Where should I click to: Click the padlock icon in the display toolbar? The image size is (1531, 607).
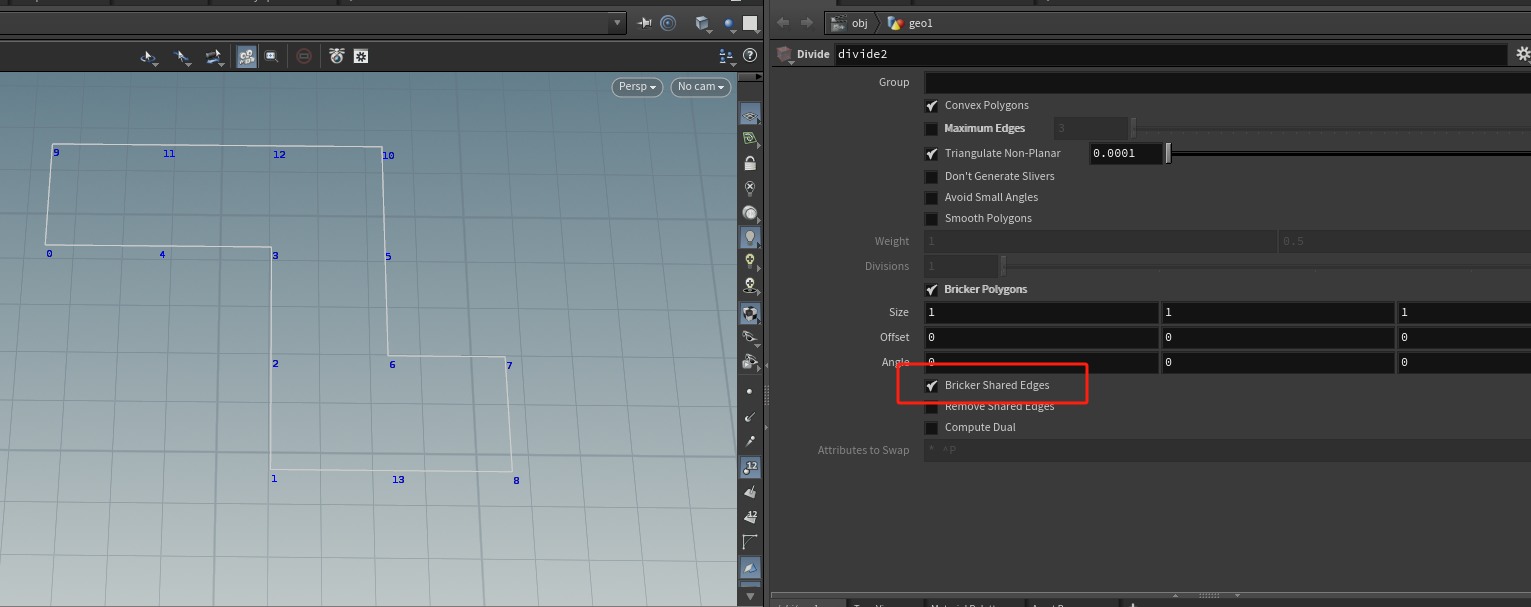coord(750,163)
